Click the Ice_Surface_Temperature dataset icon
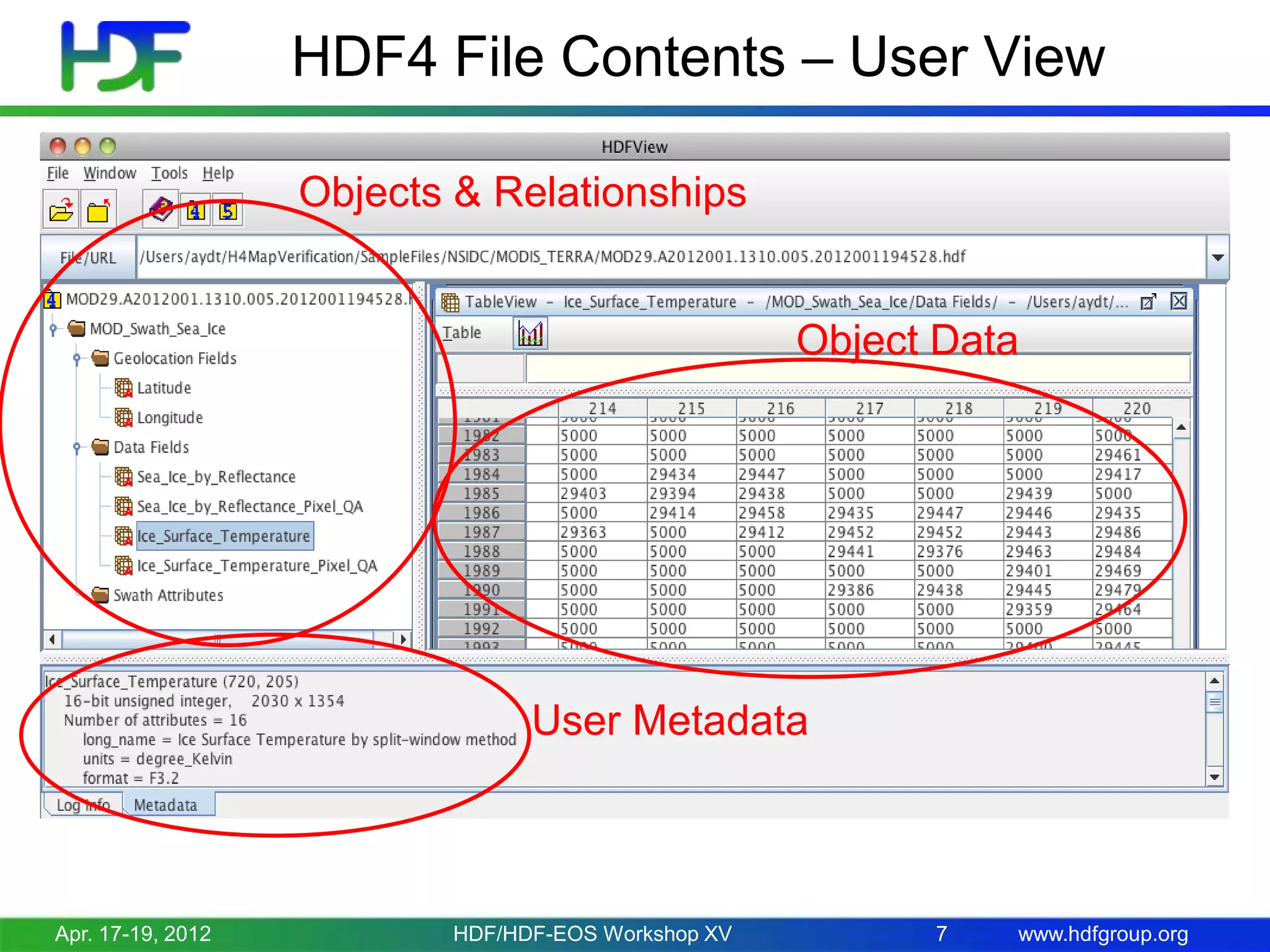 [123, 536]
